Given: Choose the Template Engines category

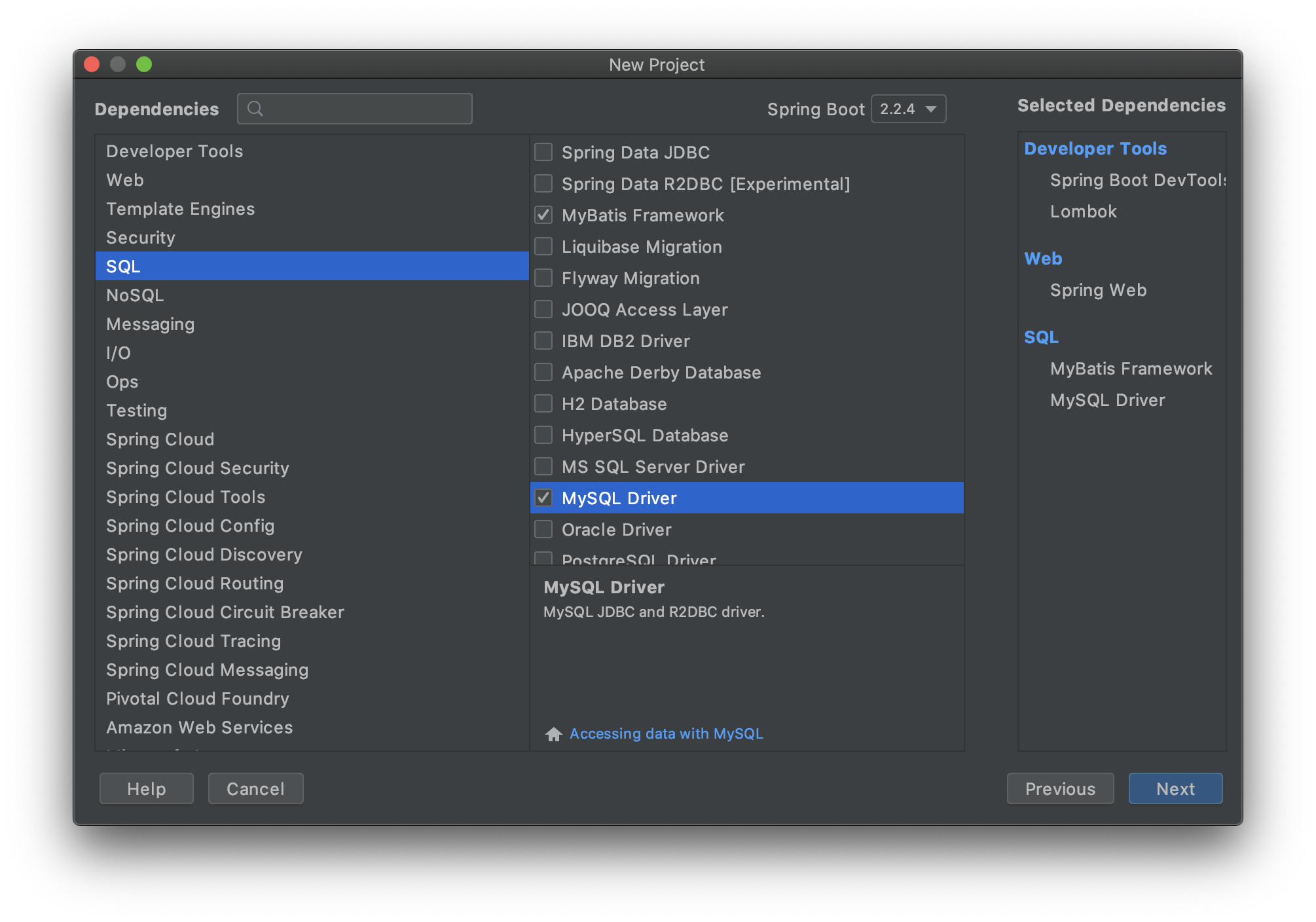Looking at the screenshot, I should click(180, 209).
